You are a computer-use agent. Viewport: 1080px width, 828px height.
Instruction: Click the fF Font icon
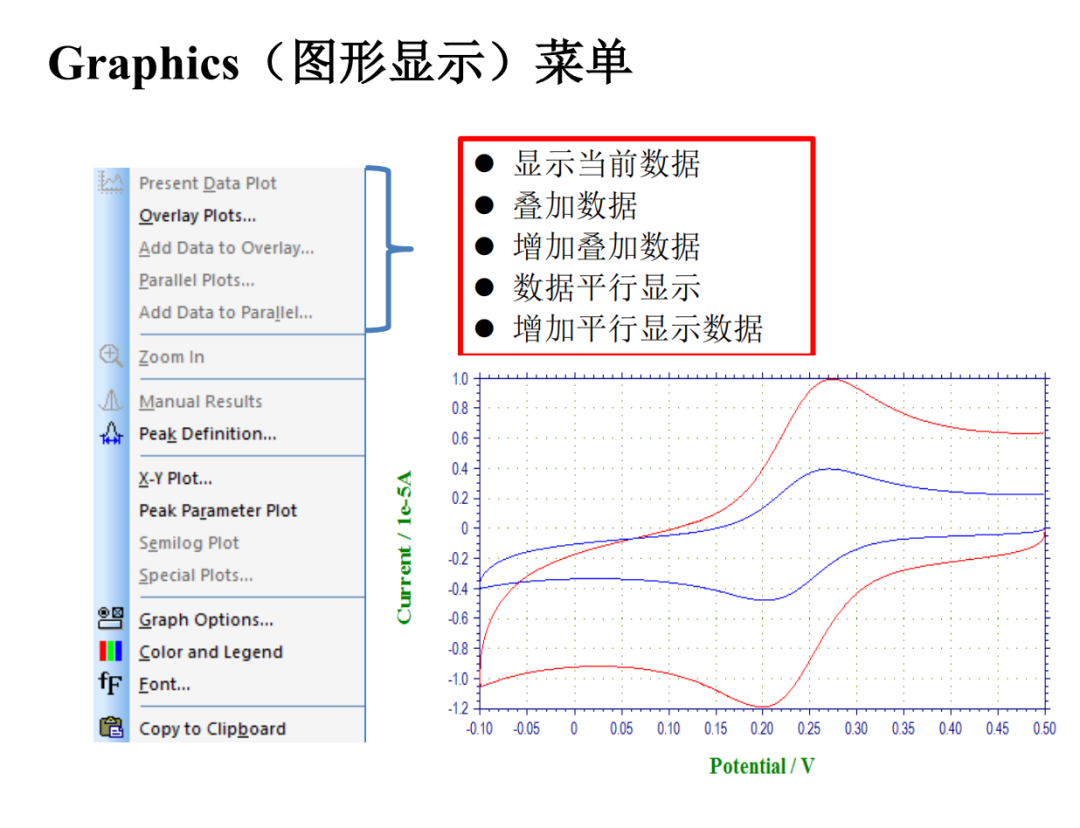point(110,683)
